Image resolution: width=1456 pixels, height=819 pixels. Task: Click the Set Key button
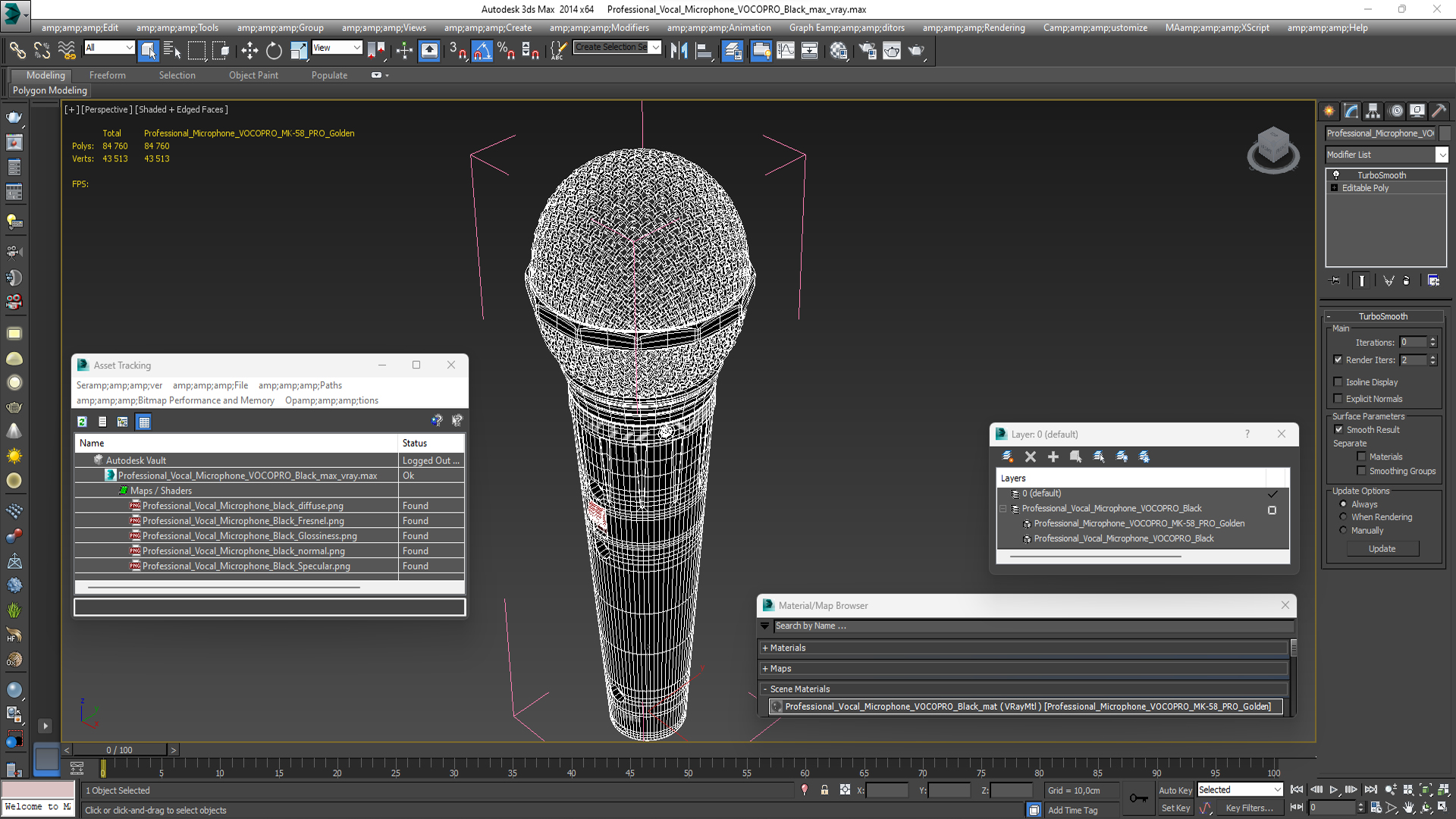[x=1175, y=808]
